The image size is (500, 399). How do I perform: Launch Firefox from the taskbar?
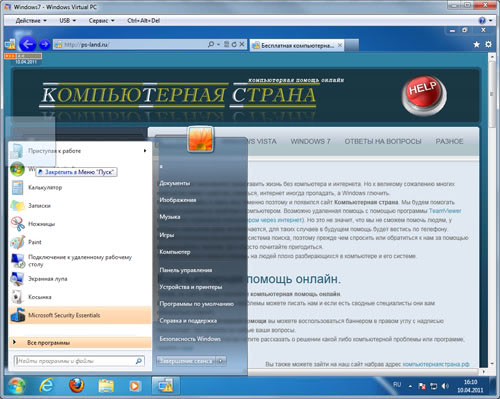coord(76,385)
